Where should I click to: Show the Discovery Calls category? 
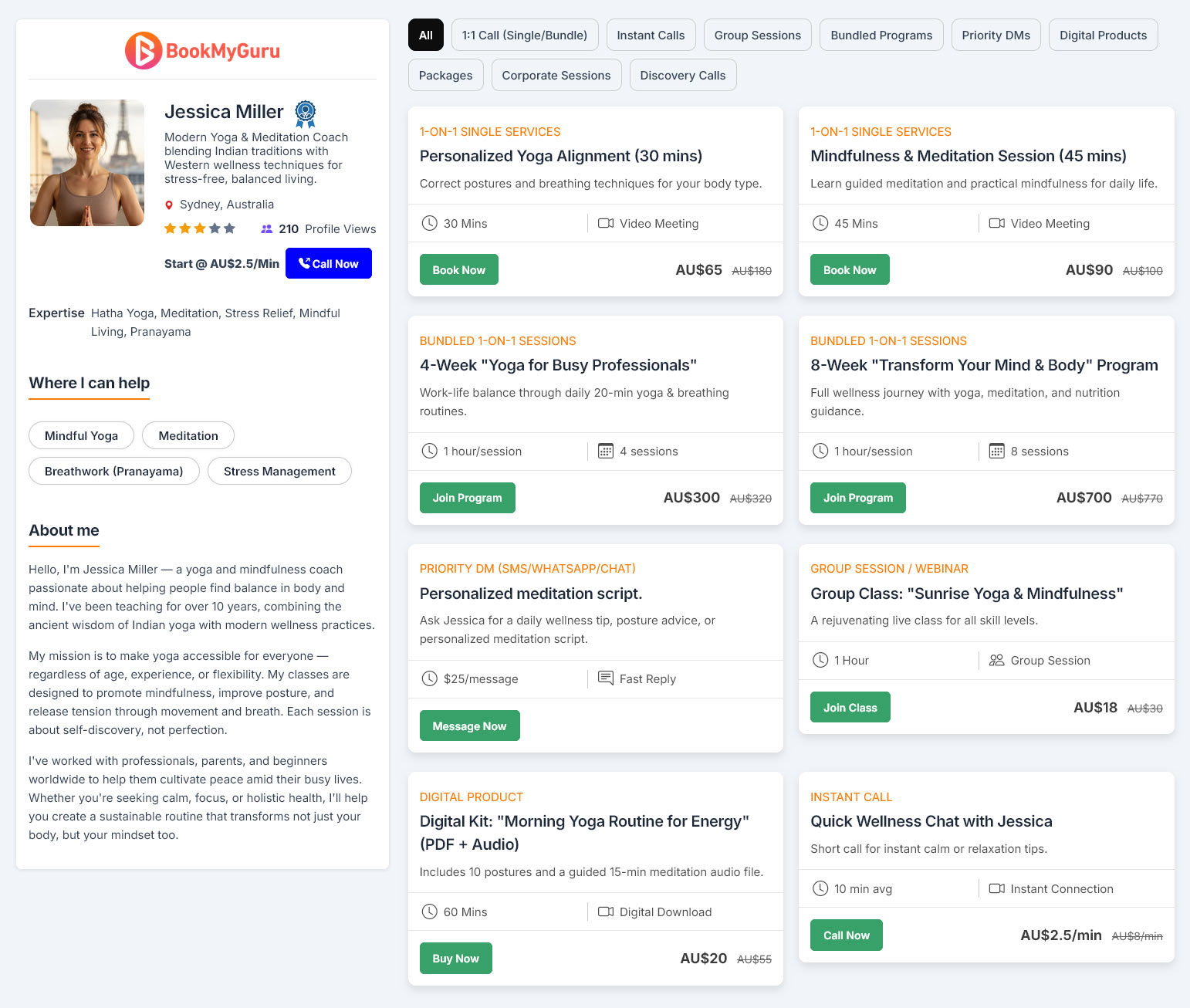tap(682, 76)
